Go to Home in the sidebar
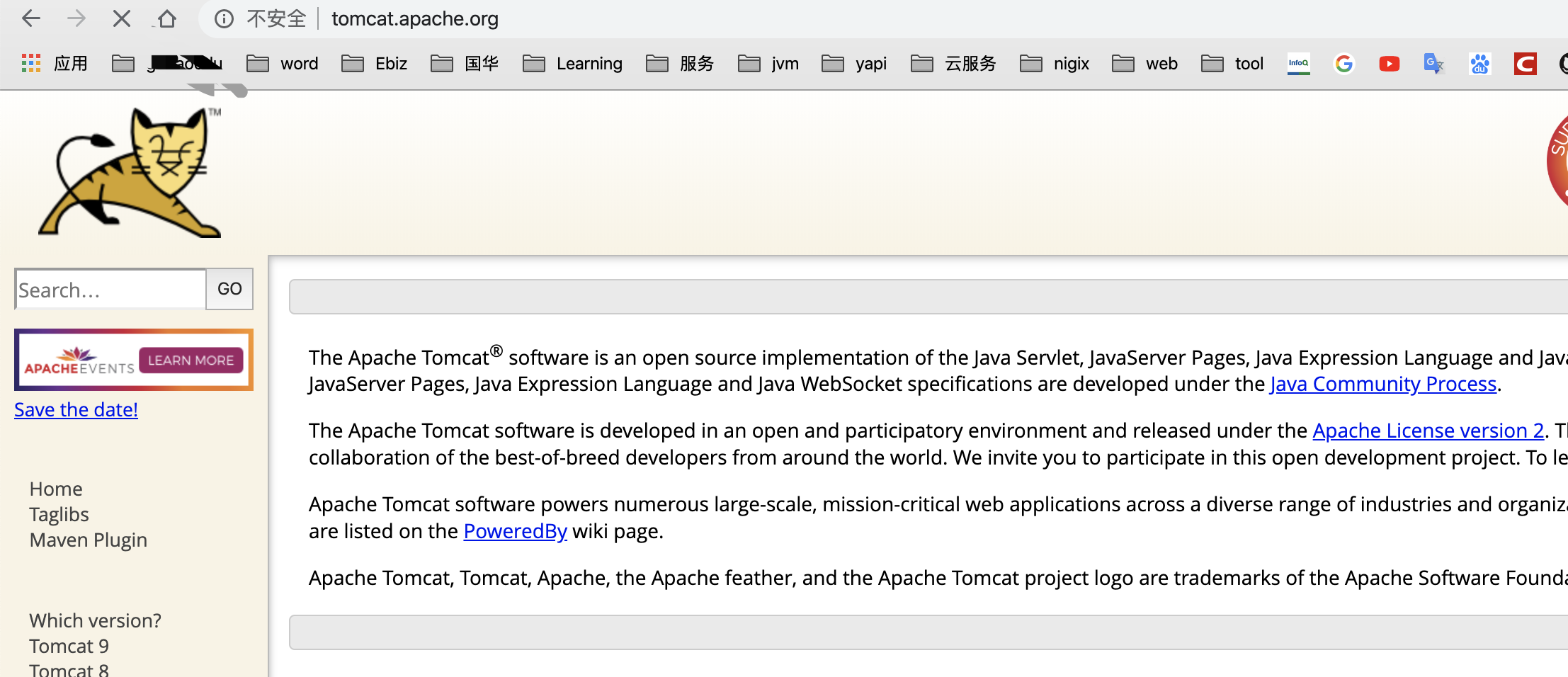Screen dimensions: 1568x677 pyautogui.click(x=56, y=489)
